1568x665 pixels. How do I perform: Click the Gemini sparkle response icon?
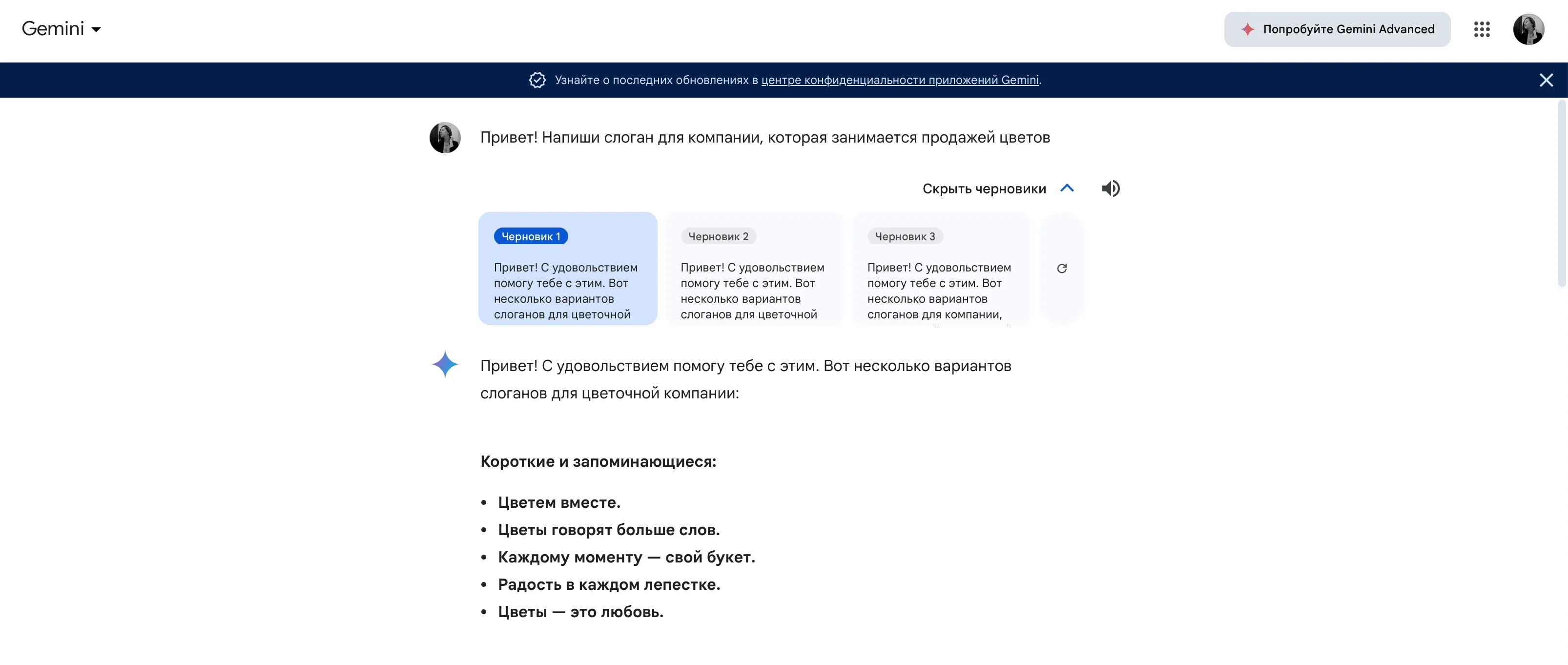coord(445,365)
